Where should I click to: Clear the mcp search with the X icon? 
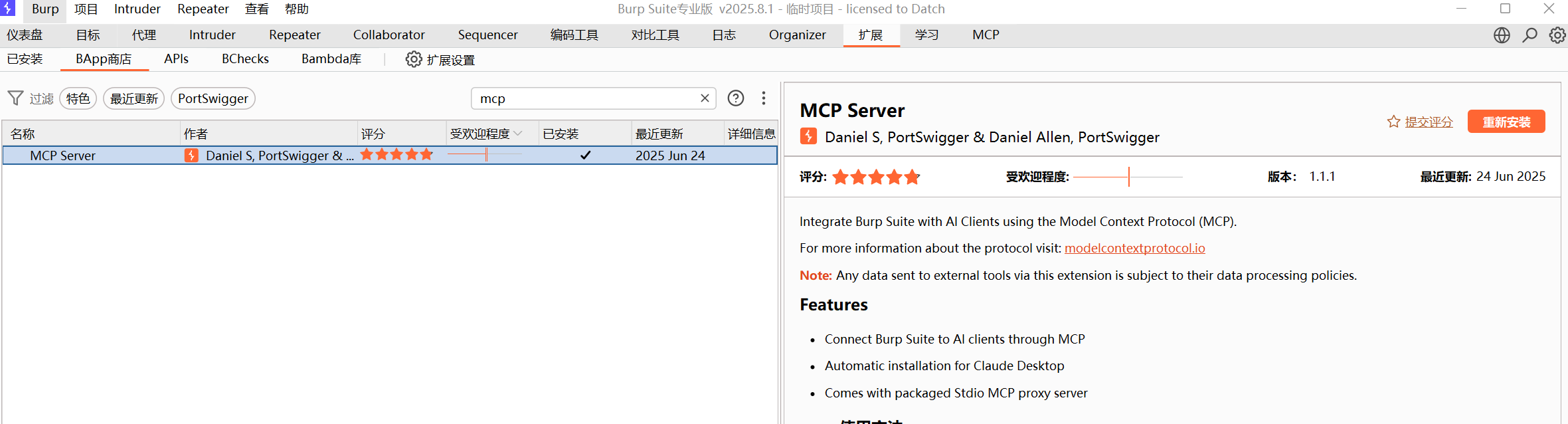pyautogui.click(x=705, y=98)
